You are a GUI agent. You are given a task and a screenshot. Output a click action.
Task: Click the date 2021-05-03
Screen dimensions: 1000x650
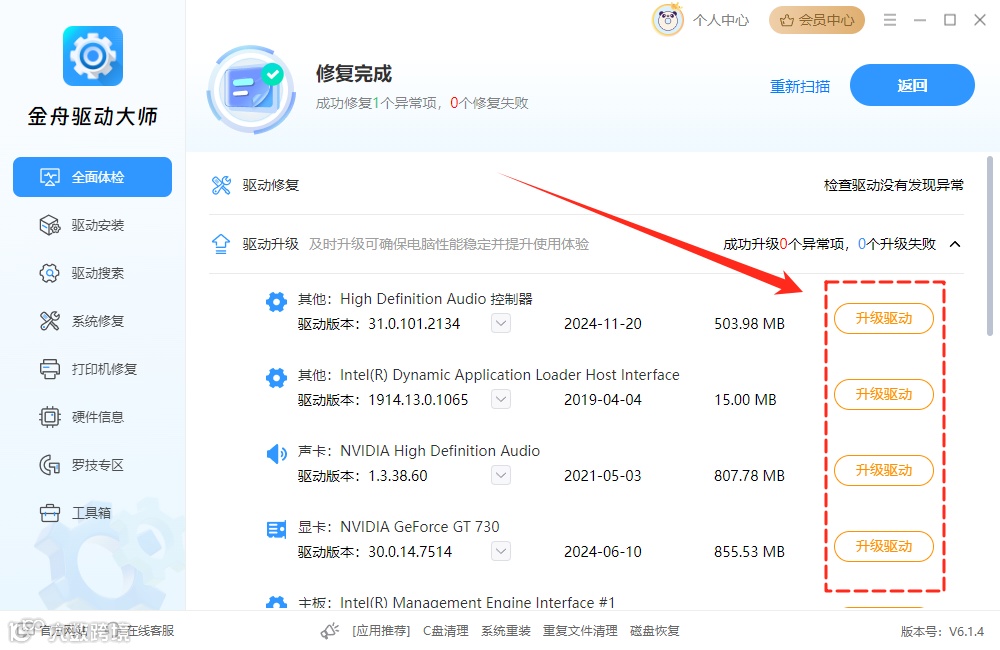(603, 475)
